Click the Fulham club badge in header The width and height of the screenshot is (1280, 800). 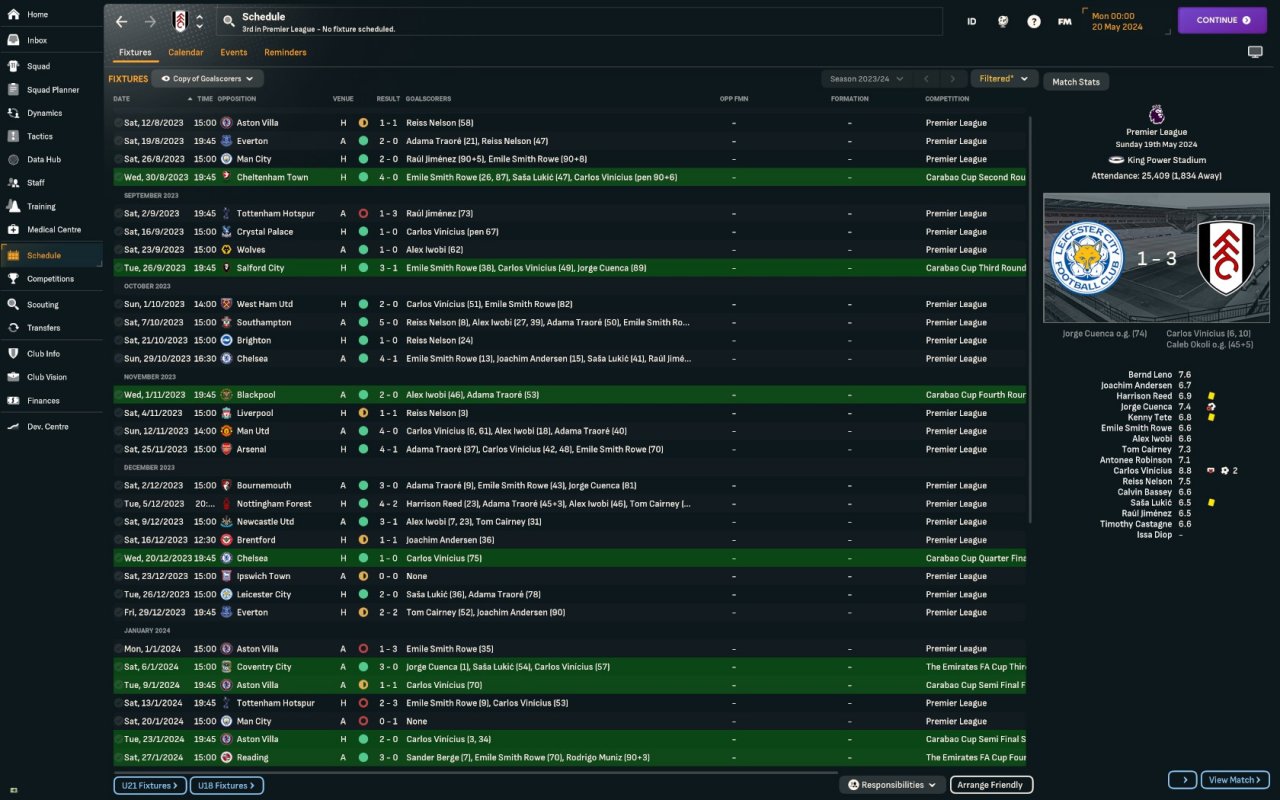coord(179,21)
